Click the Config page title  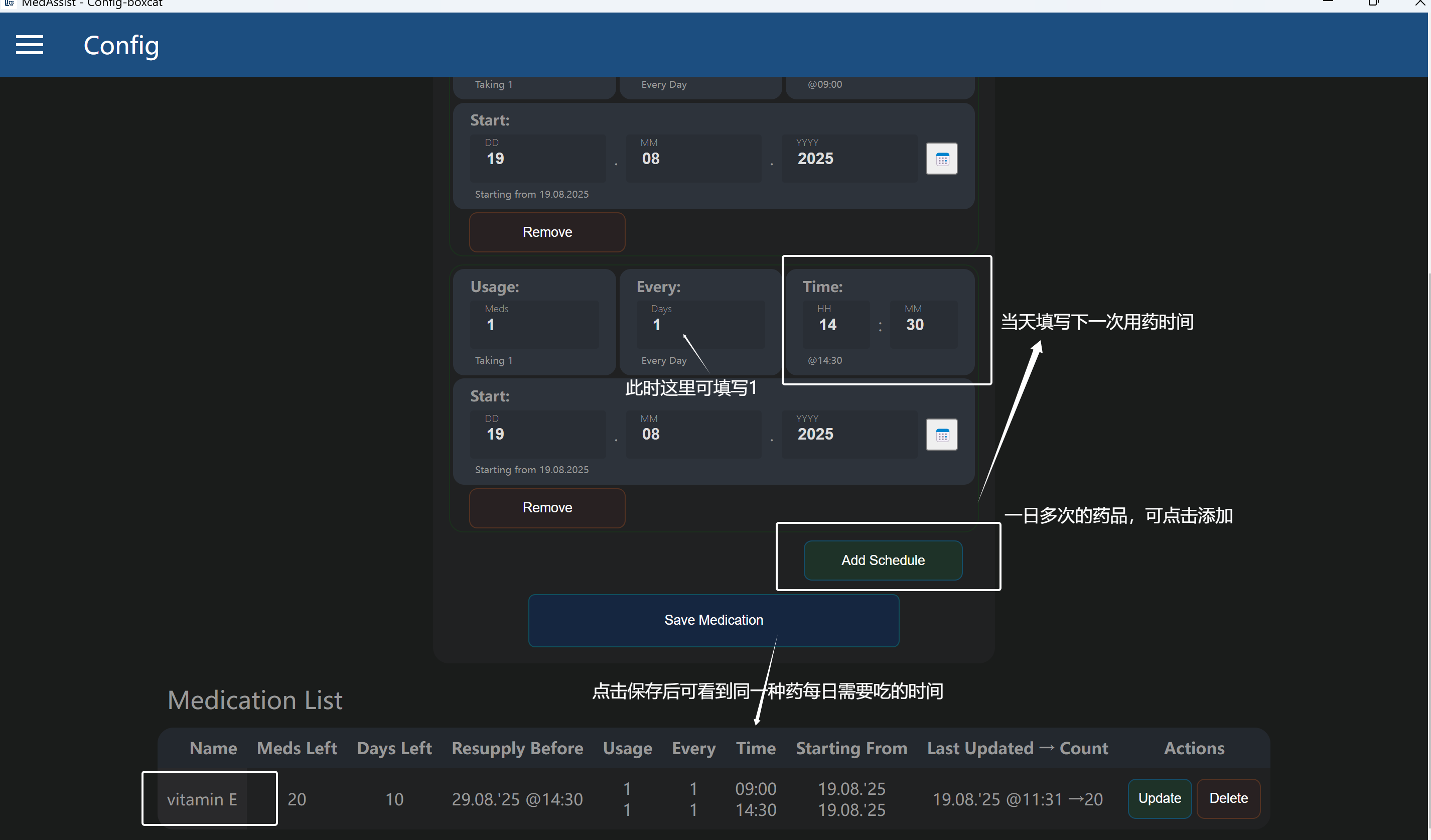[121, 46]
